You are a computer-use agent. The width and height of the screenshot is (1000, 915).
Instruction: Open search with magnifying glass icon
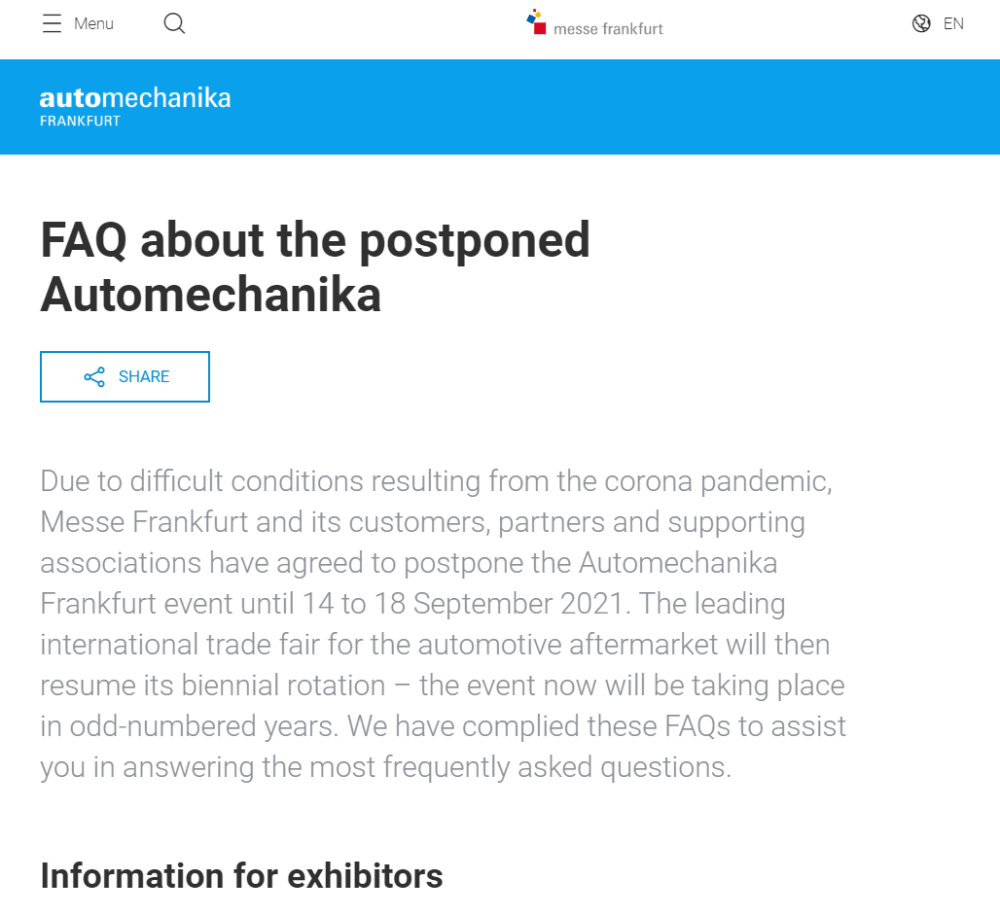[174, 24]
